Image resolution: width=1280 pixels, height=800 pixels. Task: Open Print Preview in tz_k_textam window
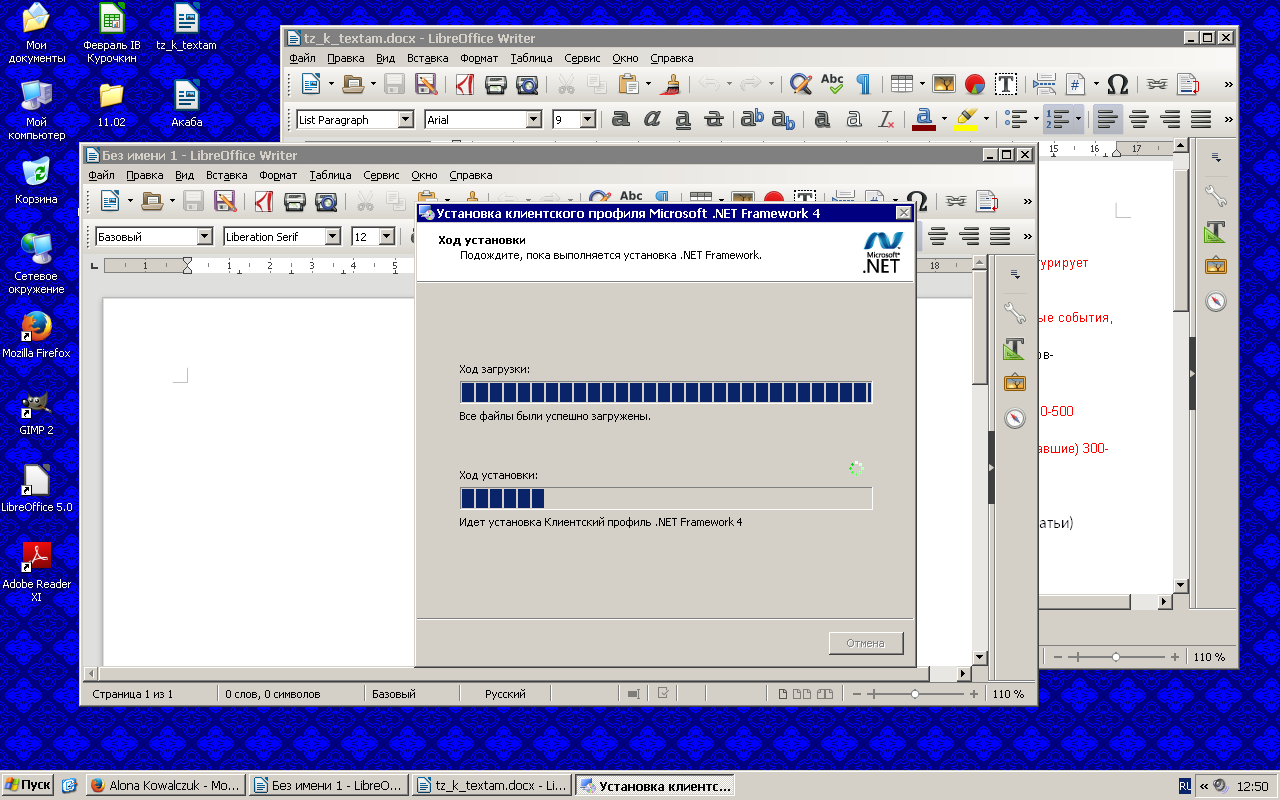pos(526,84)
